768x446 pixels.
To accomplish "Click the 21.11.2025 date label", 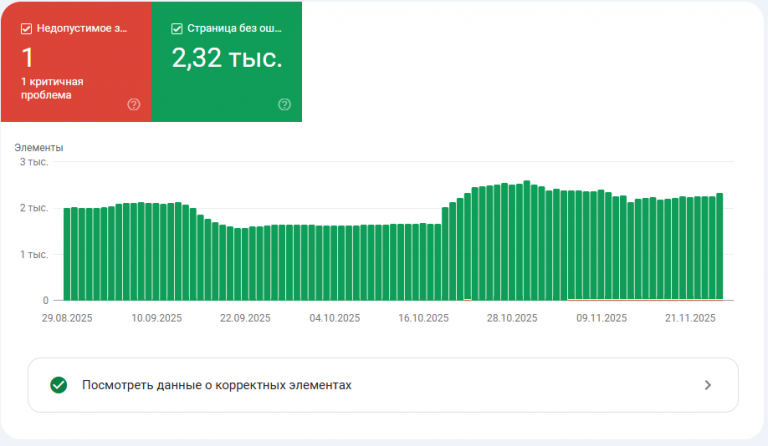I will pyautogui.click(x=691, y=318).
